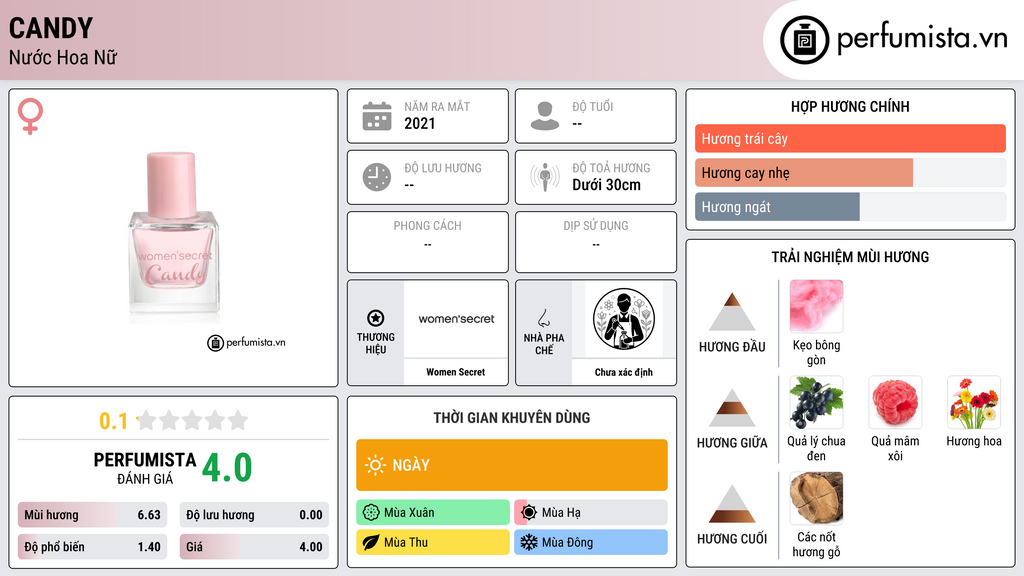Click the Chưa xác định perfumer label
The width and height of the screenshot is (1024, 576).
624,372
